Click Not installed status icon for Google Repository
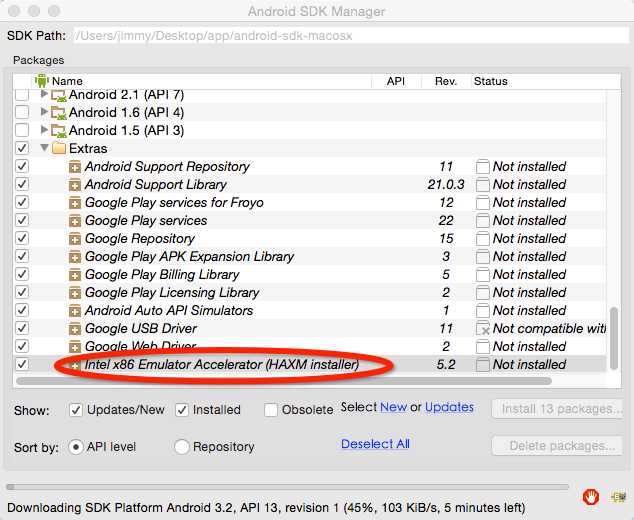This screenshot has height=520, width=634. 482,239
